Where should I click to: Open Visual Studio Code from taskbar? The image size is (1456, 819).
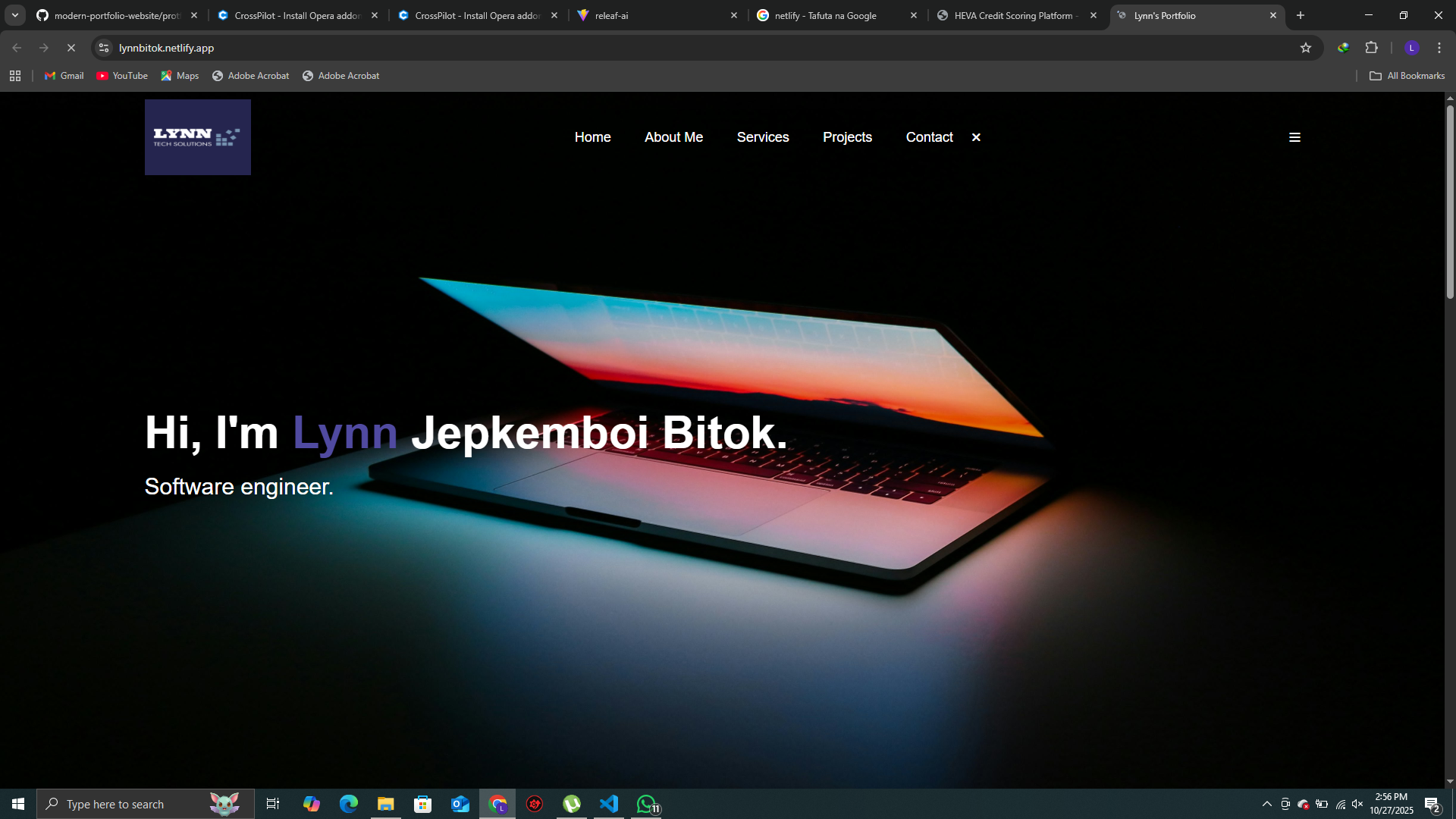609,804
